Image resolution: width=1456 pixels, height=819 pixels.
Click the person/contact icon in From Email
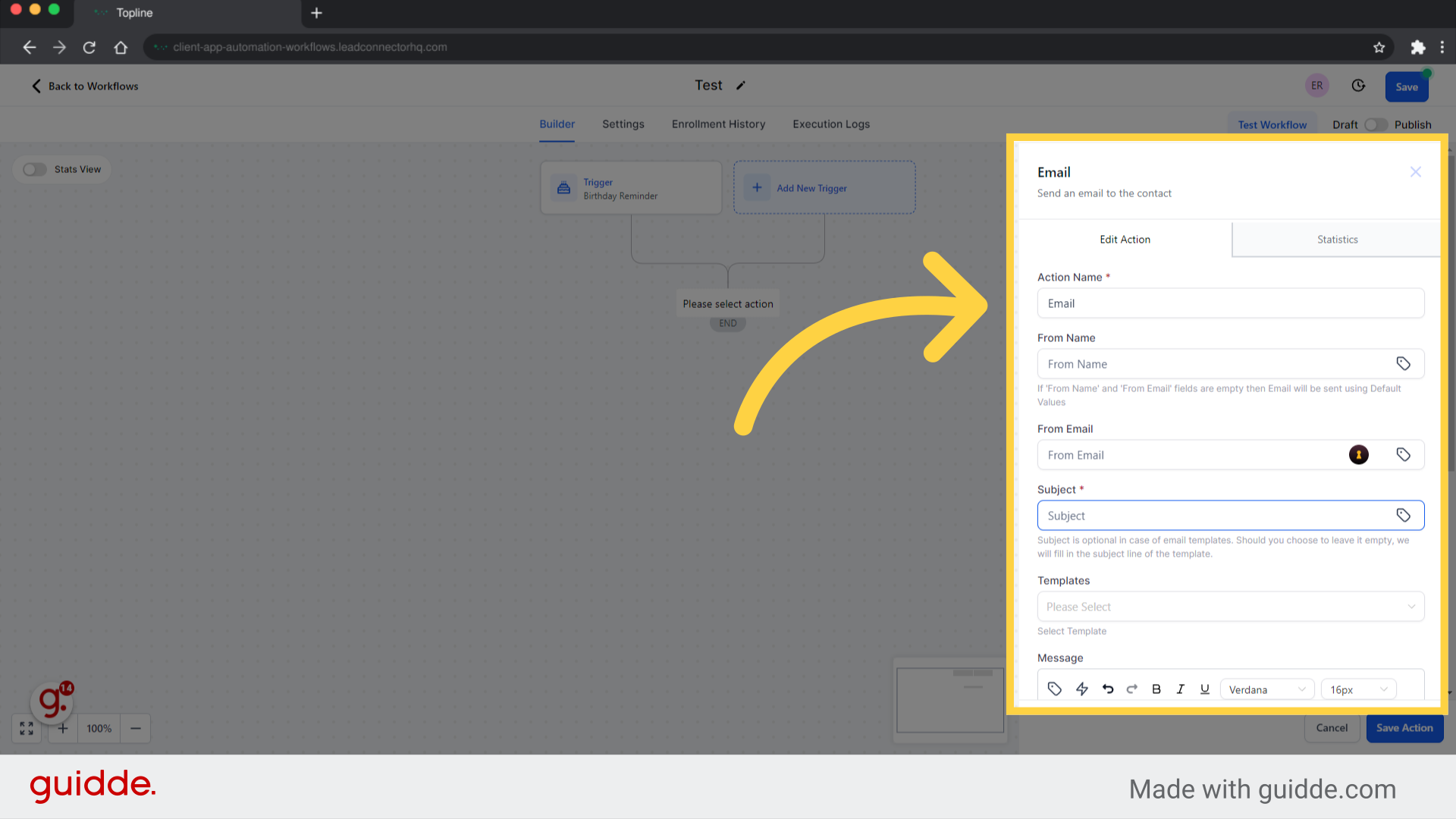pyautogui.click(x=1358, y=454)
